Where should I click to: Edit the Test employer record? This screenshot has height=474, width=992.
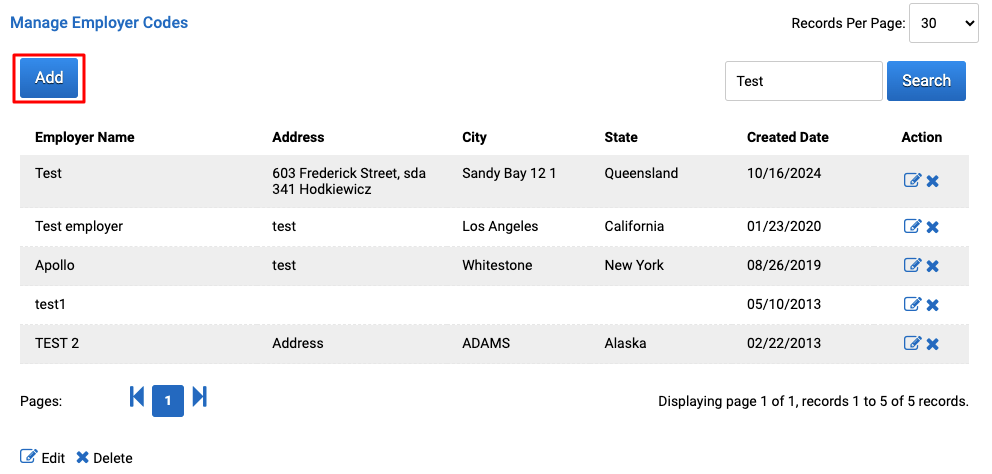pyautogui.click(x=912, y=226)
